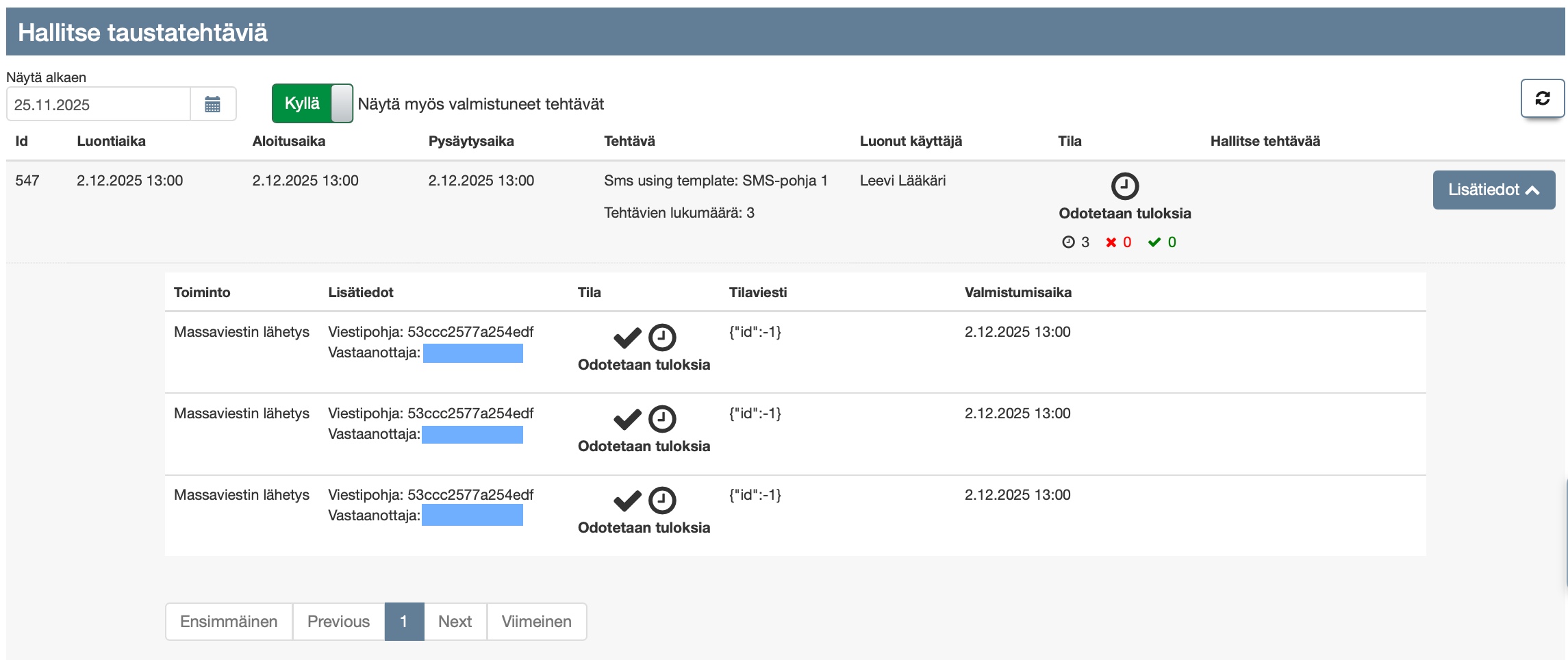Toggle the Kyllä show completed tasks switch
This screenshot has width=1568, height=660.
[312, 103]
